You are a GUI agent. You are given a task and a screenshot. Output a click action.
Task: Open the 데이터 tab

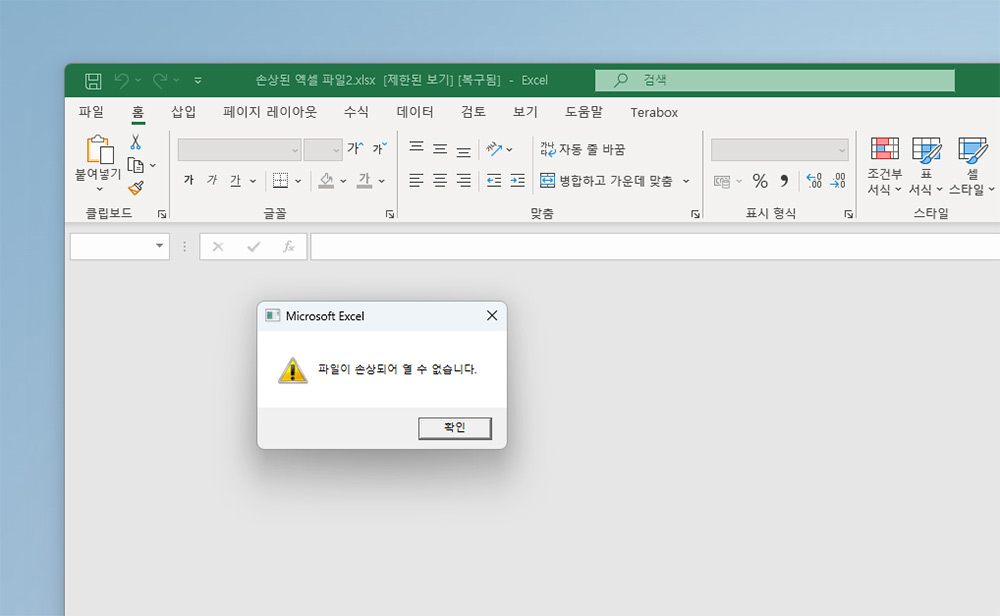(415, 112)
